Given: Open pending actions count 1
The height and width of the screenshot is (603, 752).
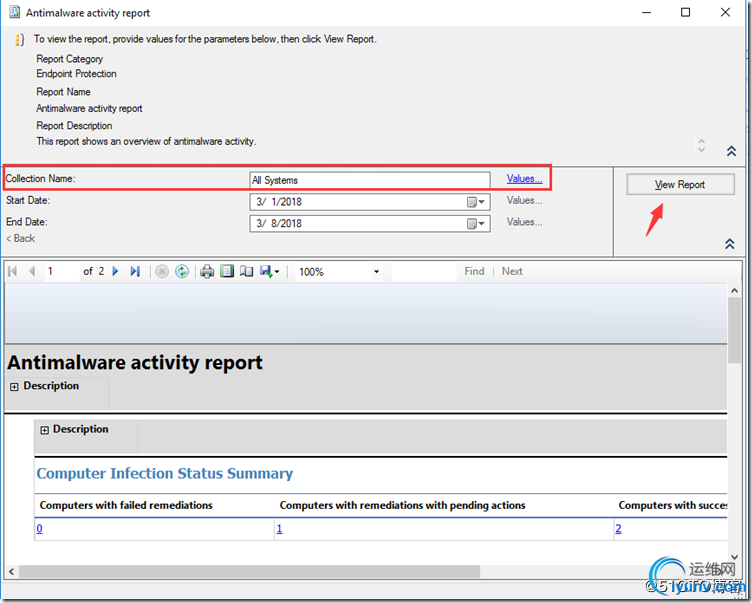Looking at the screenshot, I should 280,529.
